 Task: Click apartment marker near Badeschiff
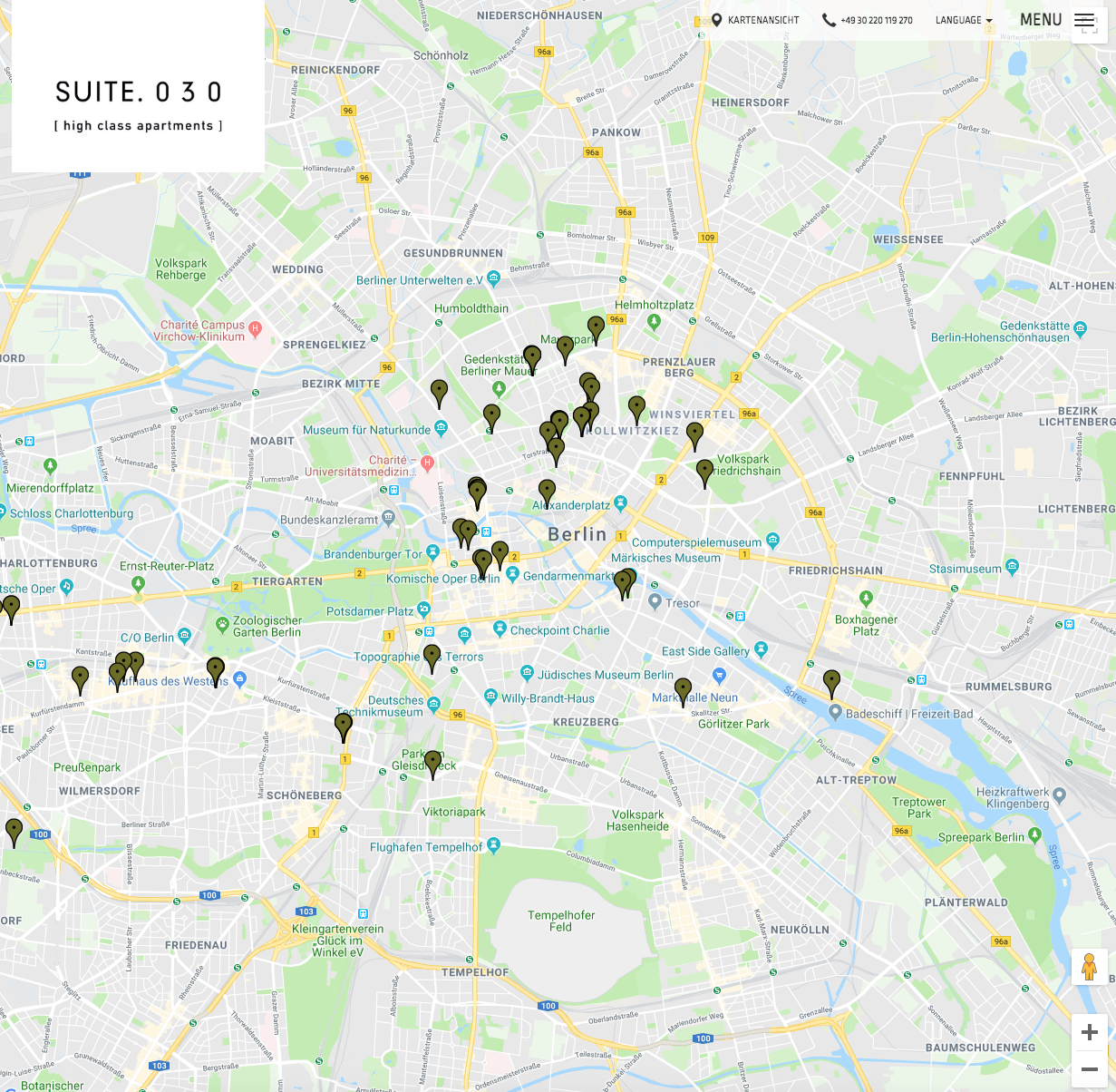831,684
